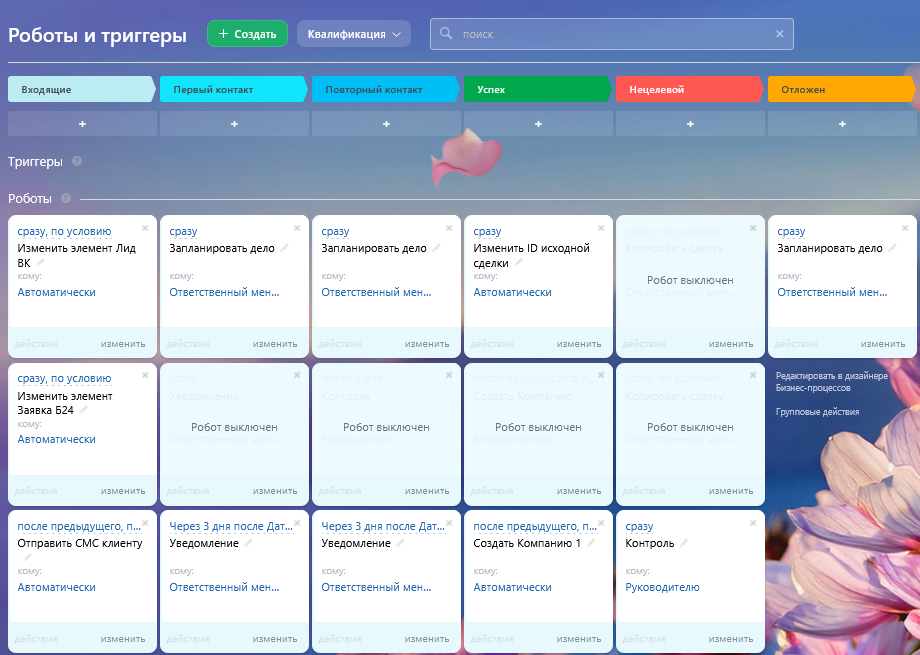Click изменить on the Заявка Б24 card
The image size is (920, 655).
click(x=123, y=491)
